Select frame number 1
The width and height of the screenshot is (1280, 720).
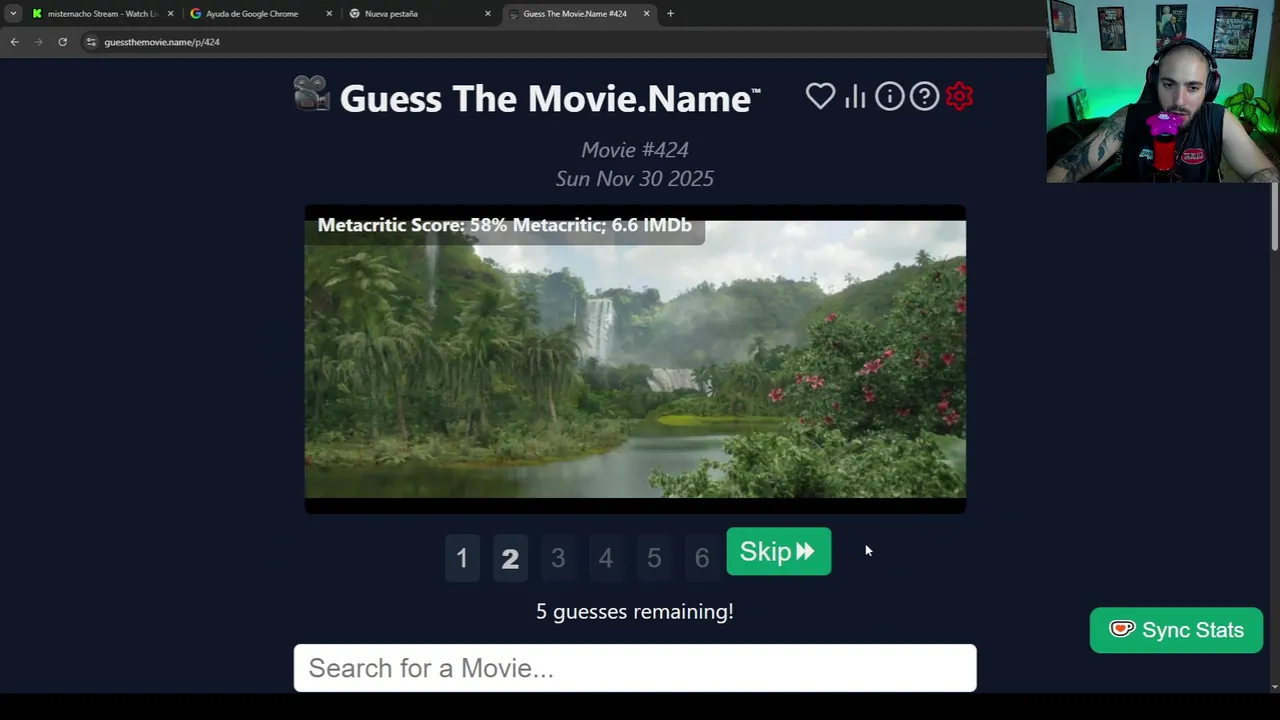[x=462, y=558]
